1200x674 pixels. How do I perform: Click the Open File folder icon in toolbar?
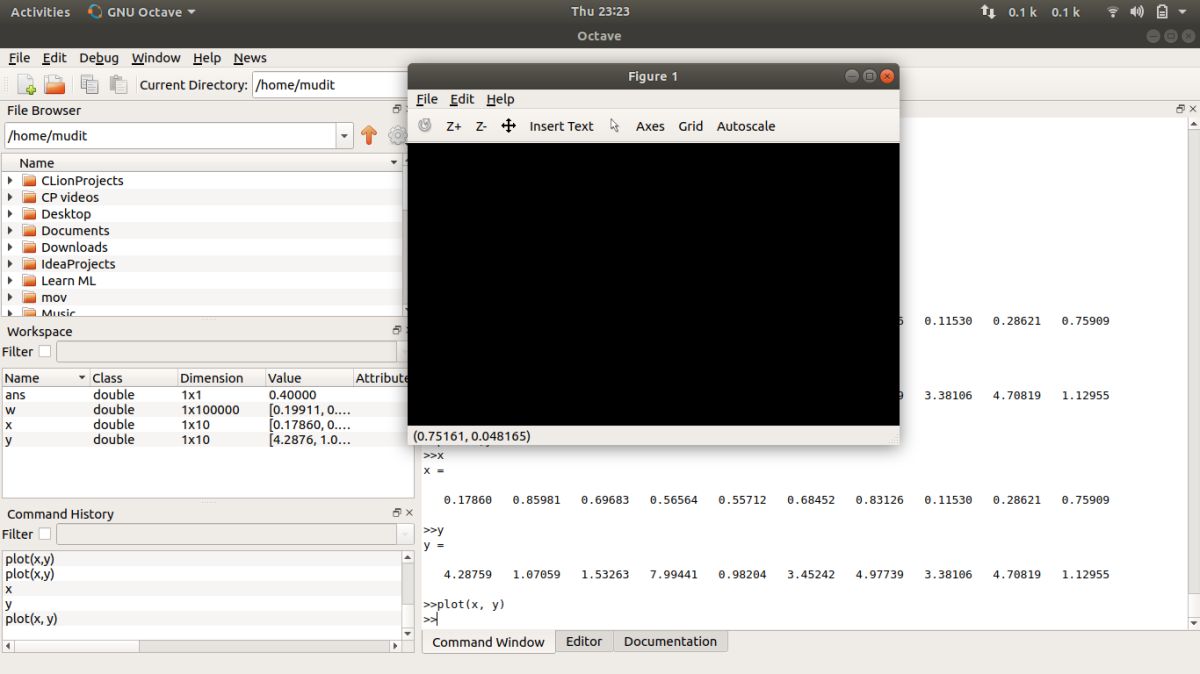(54, 85)
